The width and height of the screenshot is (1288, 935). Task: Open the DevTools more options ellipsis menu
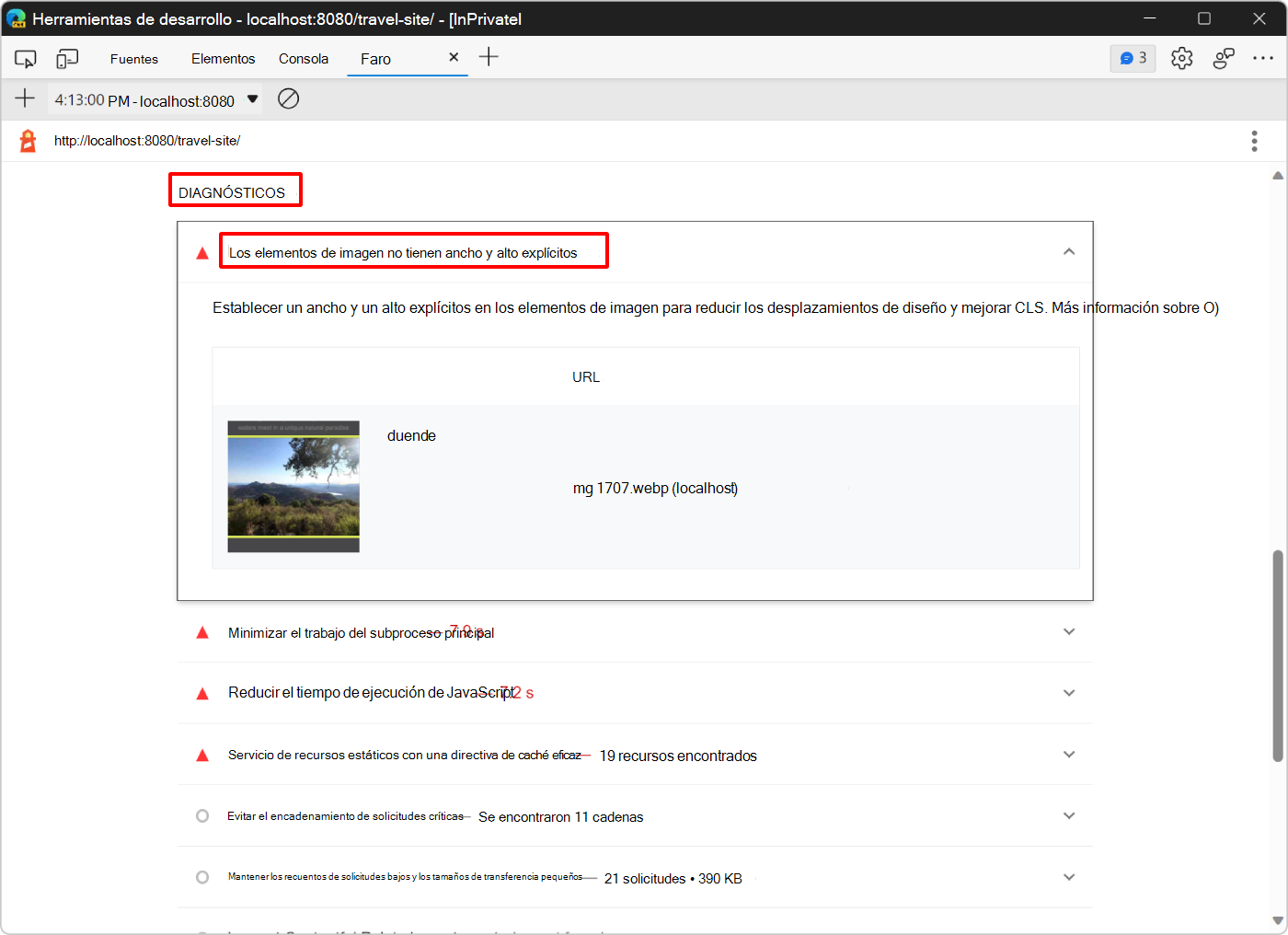pyautogui.click(x=1263, y=57)
